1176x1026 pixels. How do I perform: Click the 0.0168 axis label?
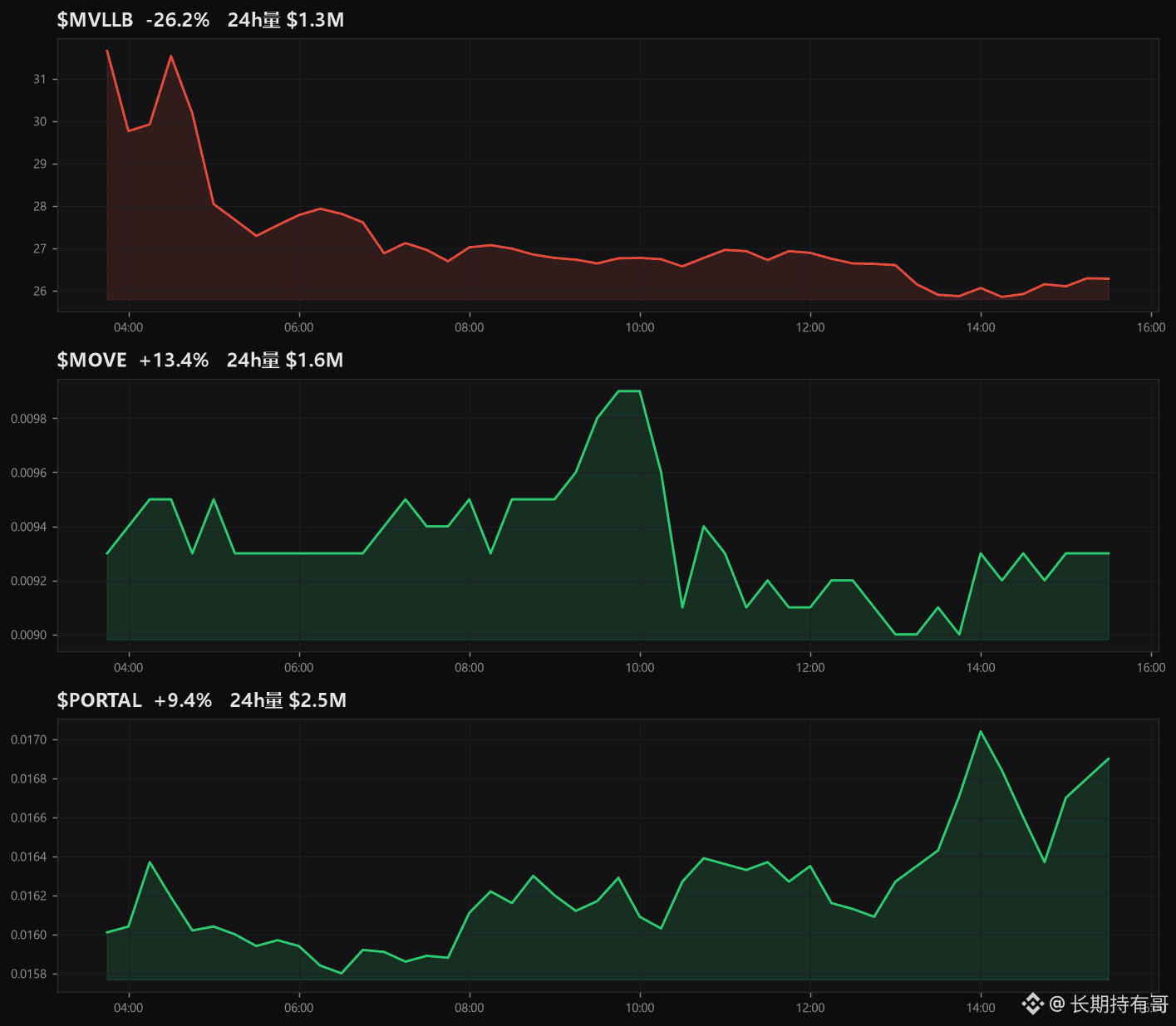pos(29,778)
